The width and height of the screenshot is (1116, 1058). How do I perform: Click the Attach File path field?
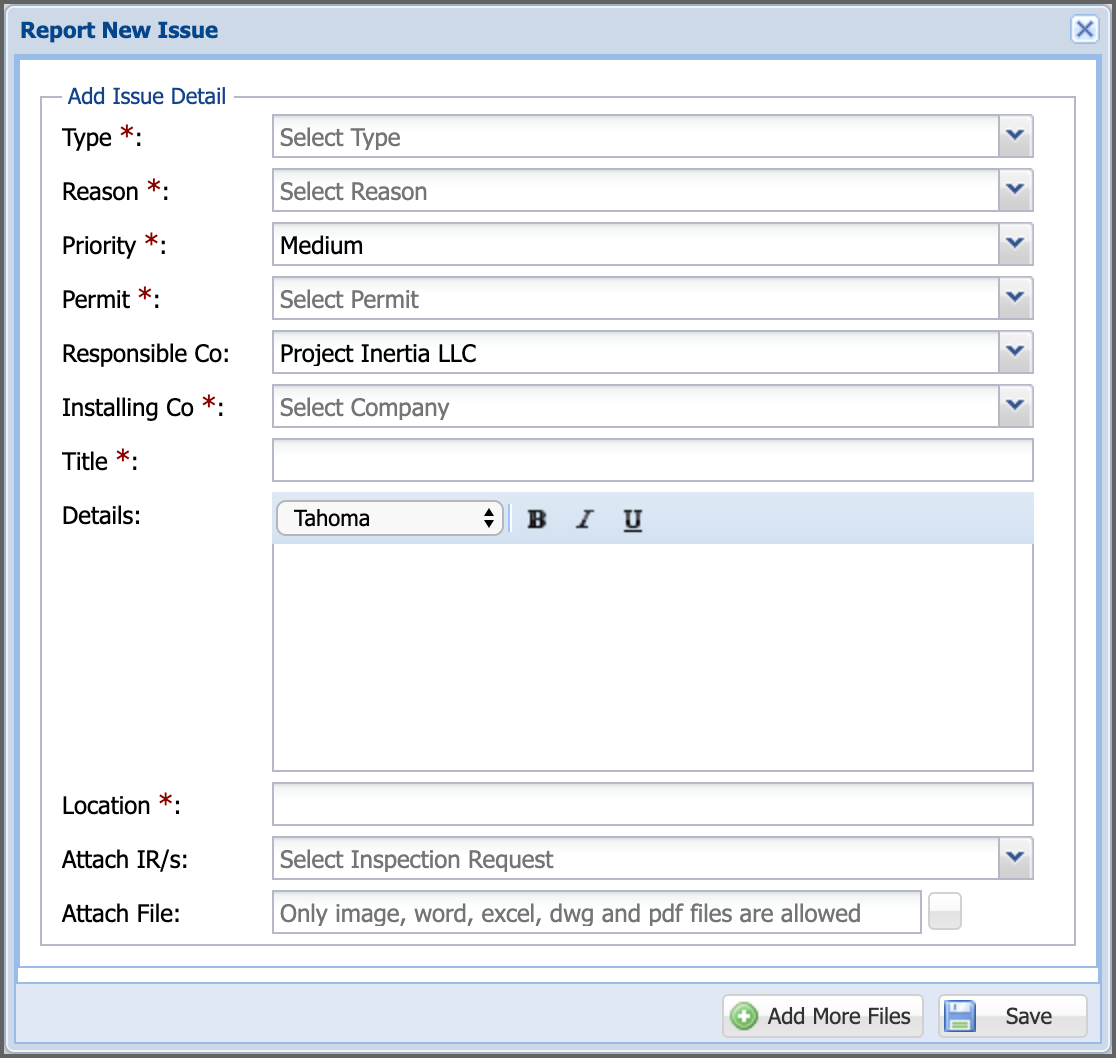pyautogui.click(x=596, y=912)
